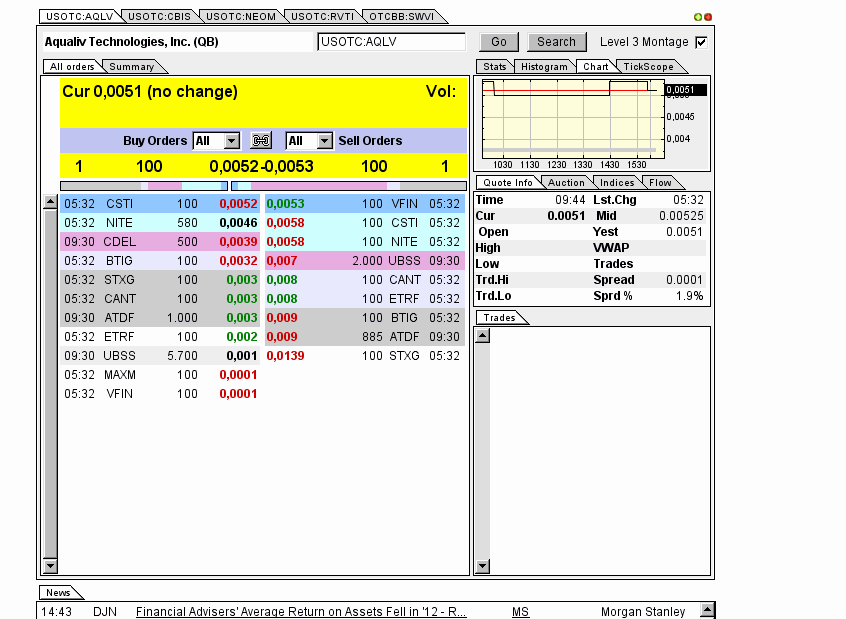Open the TickScope tab
This screenshot has height=619, width=846.
[x=649, y=67]
